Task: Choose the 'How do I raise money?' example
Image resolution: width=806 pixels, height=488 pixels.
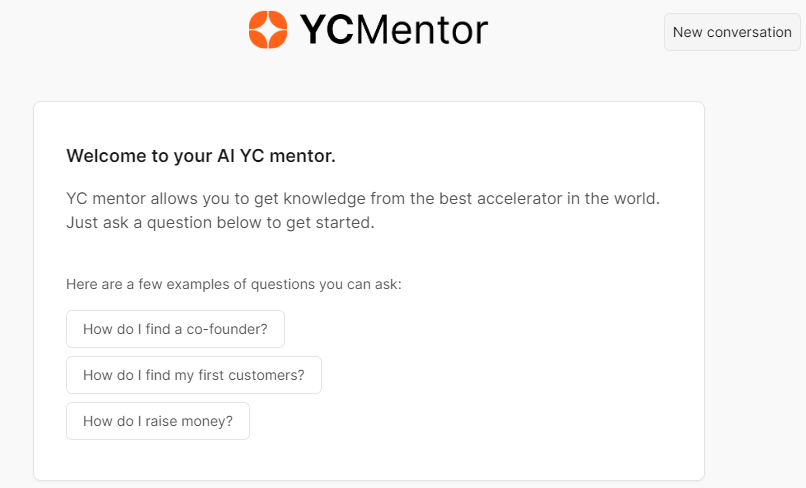Action: pos(158,421)
